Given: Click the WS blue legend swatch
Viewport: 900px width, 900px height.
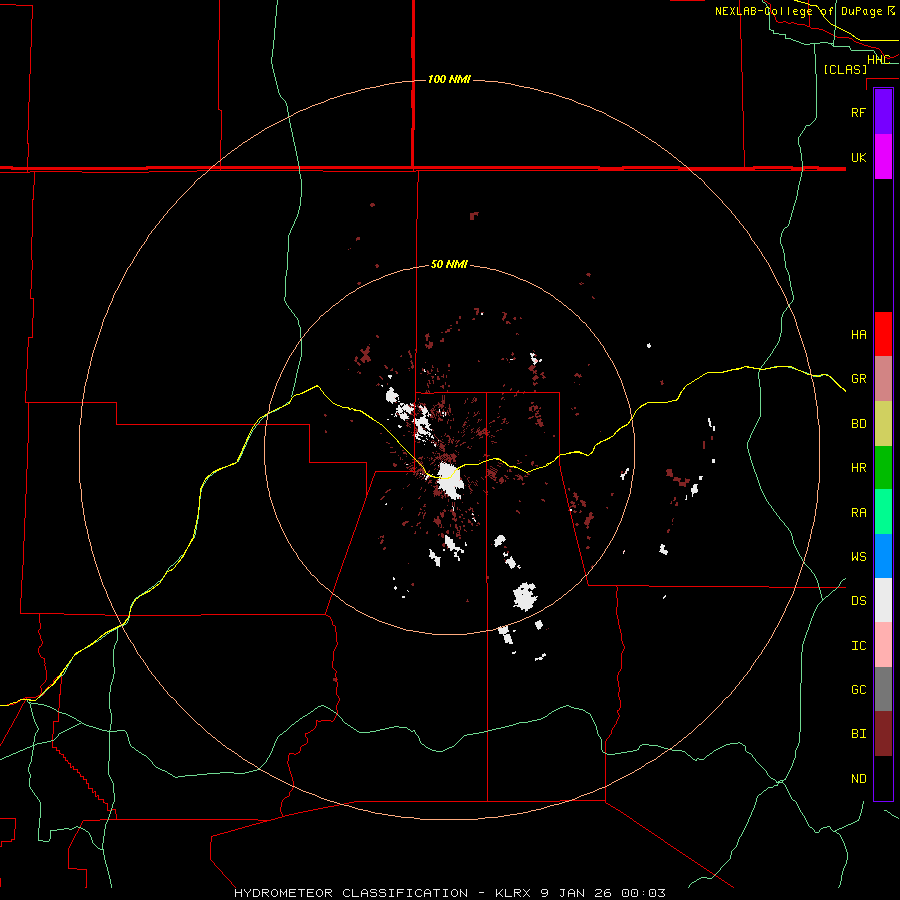Looking at the screenshot, I should 883,556.
